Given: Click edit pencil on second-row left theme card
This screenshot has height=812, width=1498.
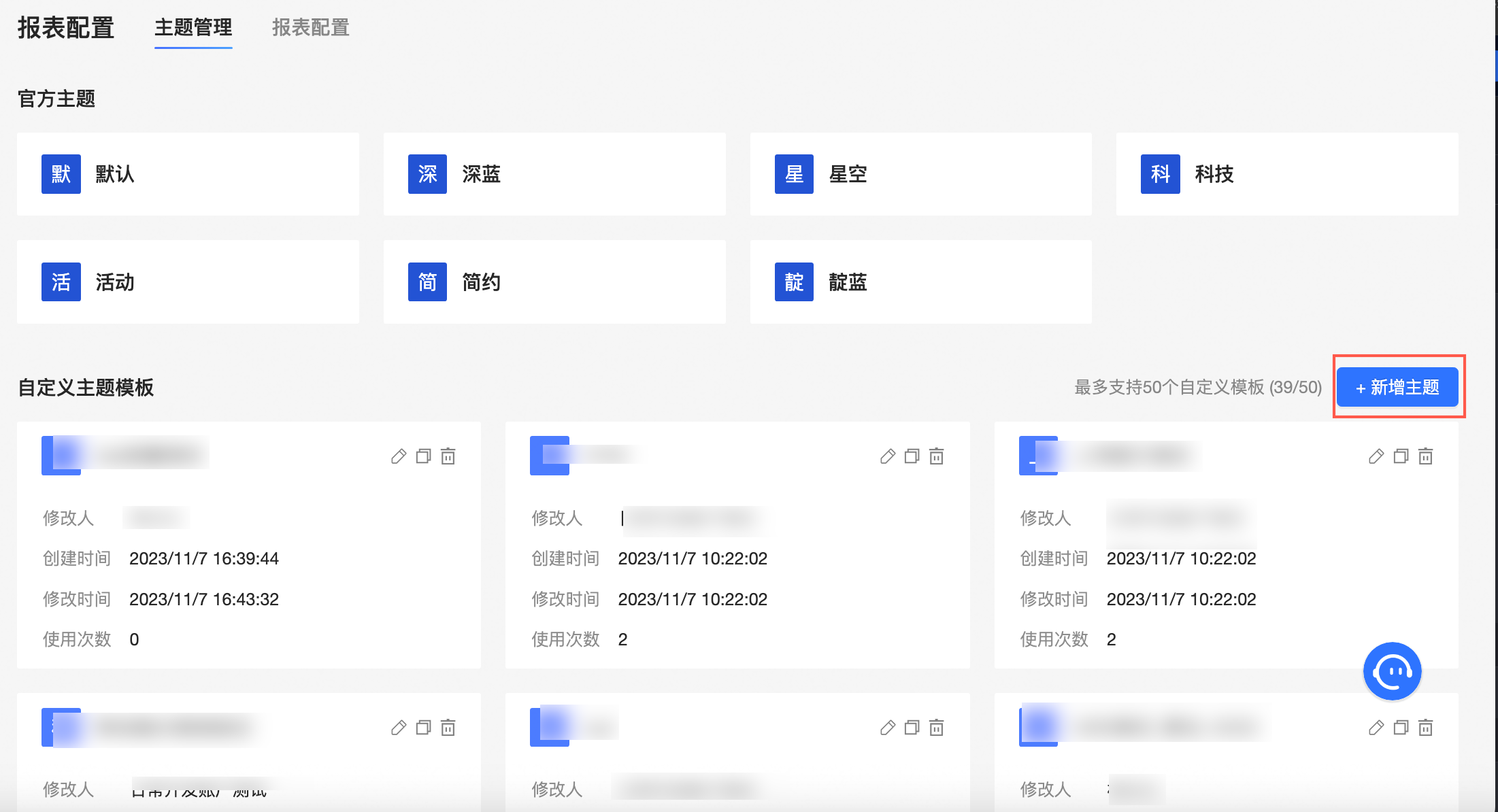Looking at the screenshot, I should (x=399, y=728).
